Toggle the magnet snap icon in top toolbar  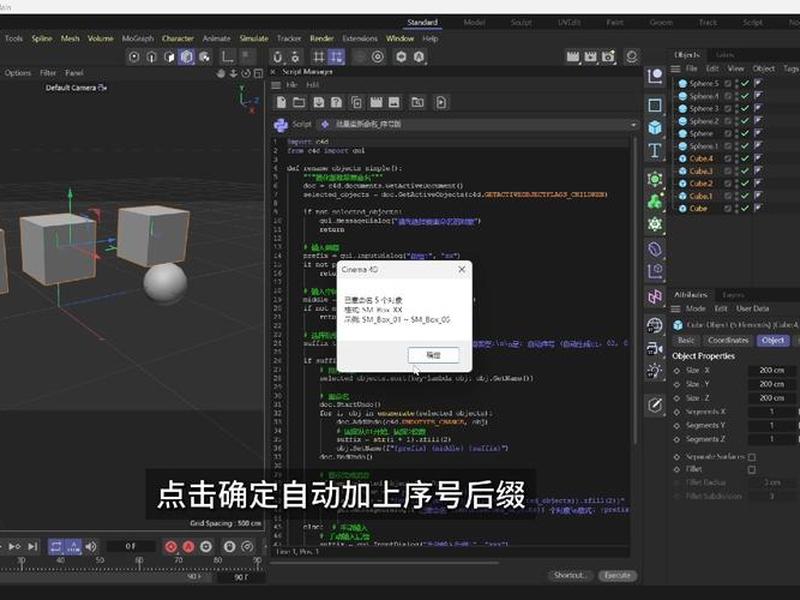(x=277, y=57)
